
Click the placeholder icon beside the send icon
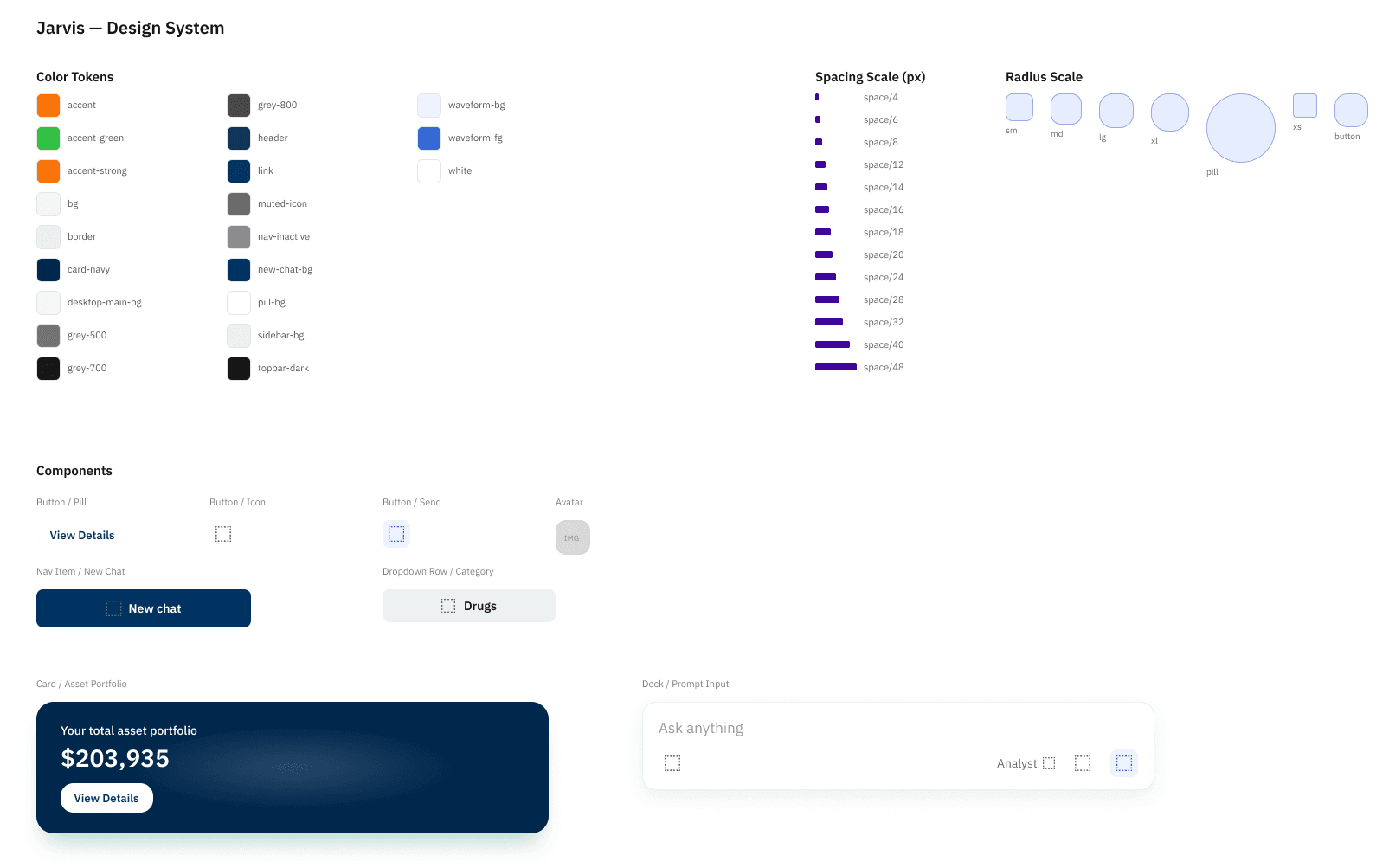click(1083, 763)
